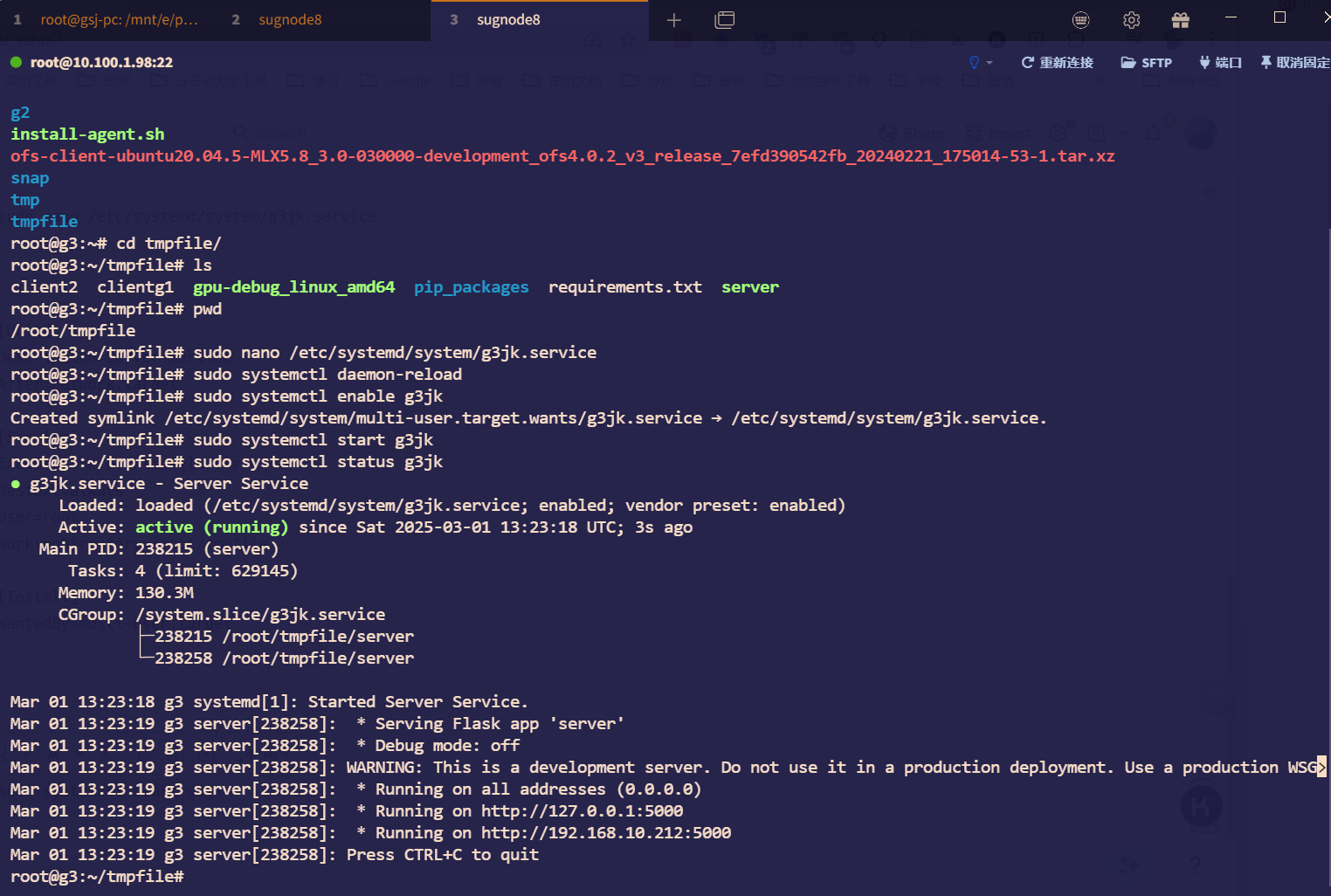The width and height of the screenshot is (1331, 896).
Task: Click the line-overflow arrow on the WARNING line
Action: tap(1322, 767)
